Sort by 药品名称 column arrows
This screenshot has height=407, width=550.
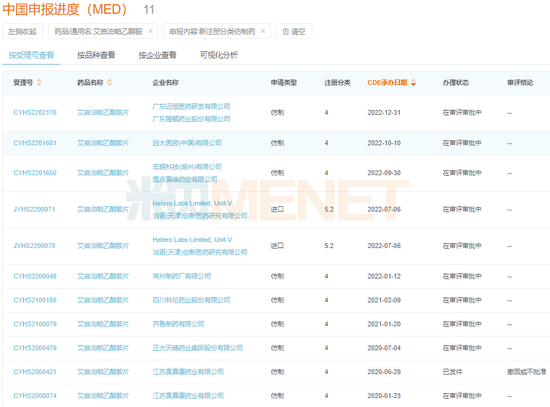point(109,82)
